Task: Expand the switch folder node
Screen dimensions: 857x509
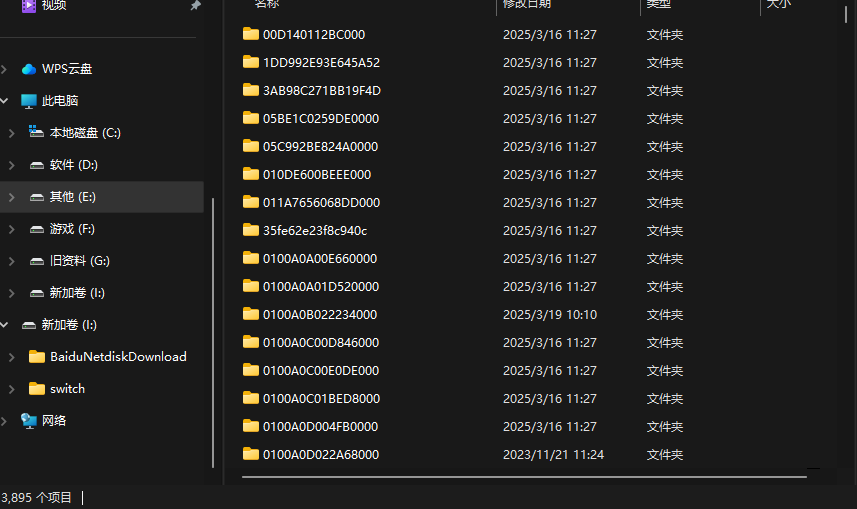Action: [x=12, y=389]
